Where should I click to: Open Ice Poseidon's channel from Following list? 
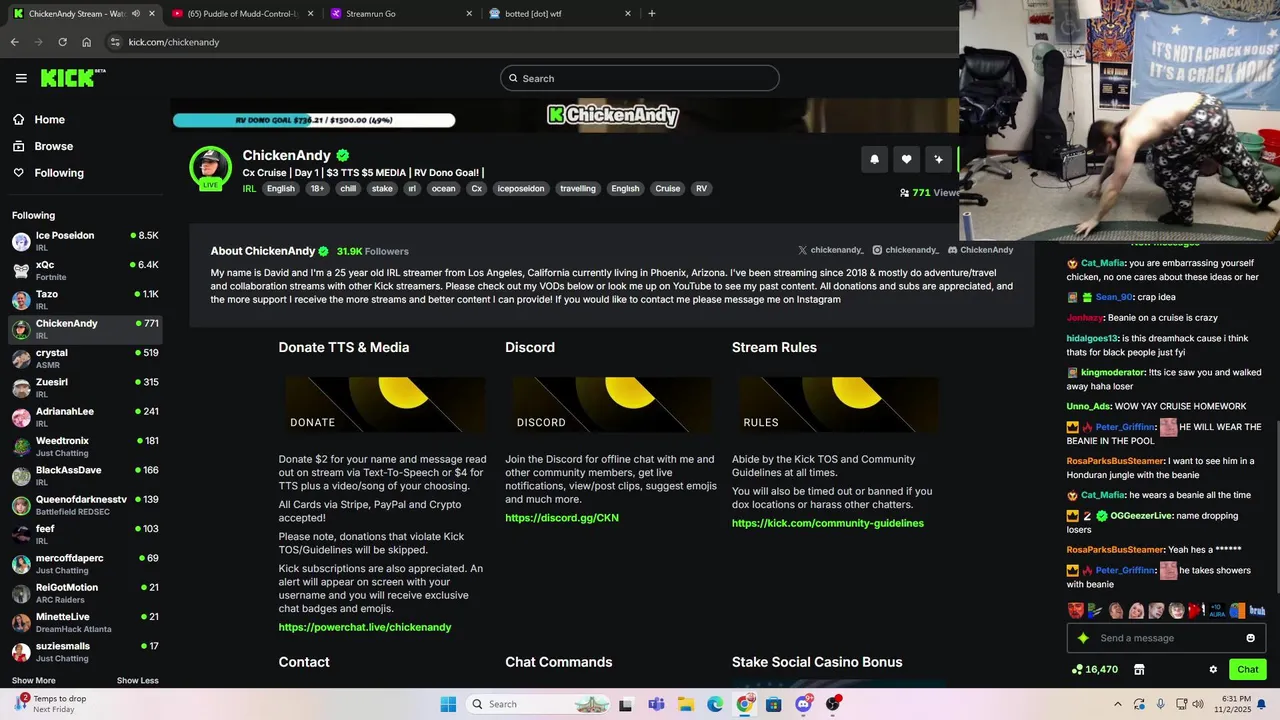pyautogui.click(x=85, y=241)
